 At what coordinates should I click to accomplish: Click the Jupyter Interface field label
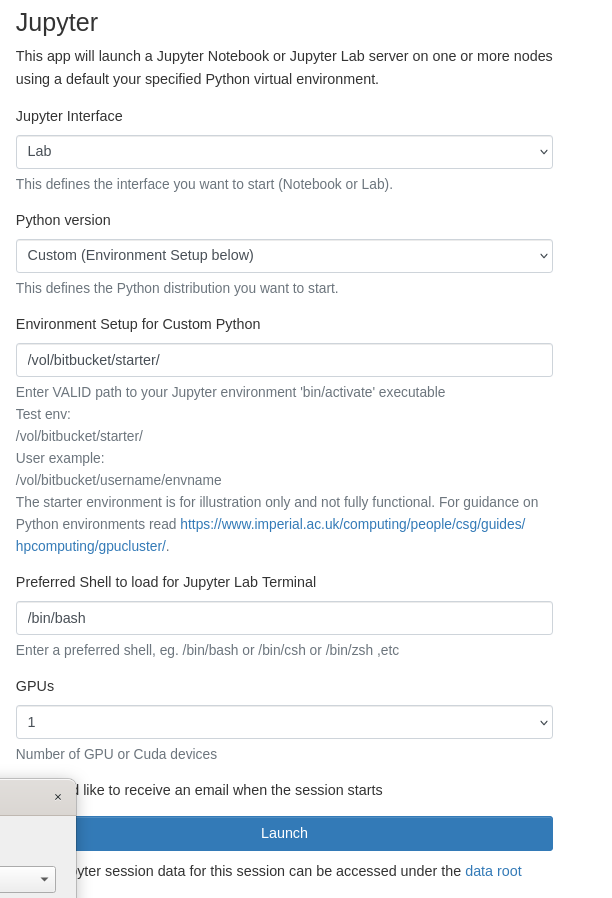[x=69, y=116]
